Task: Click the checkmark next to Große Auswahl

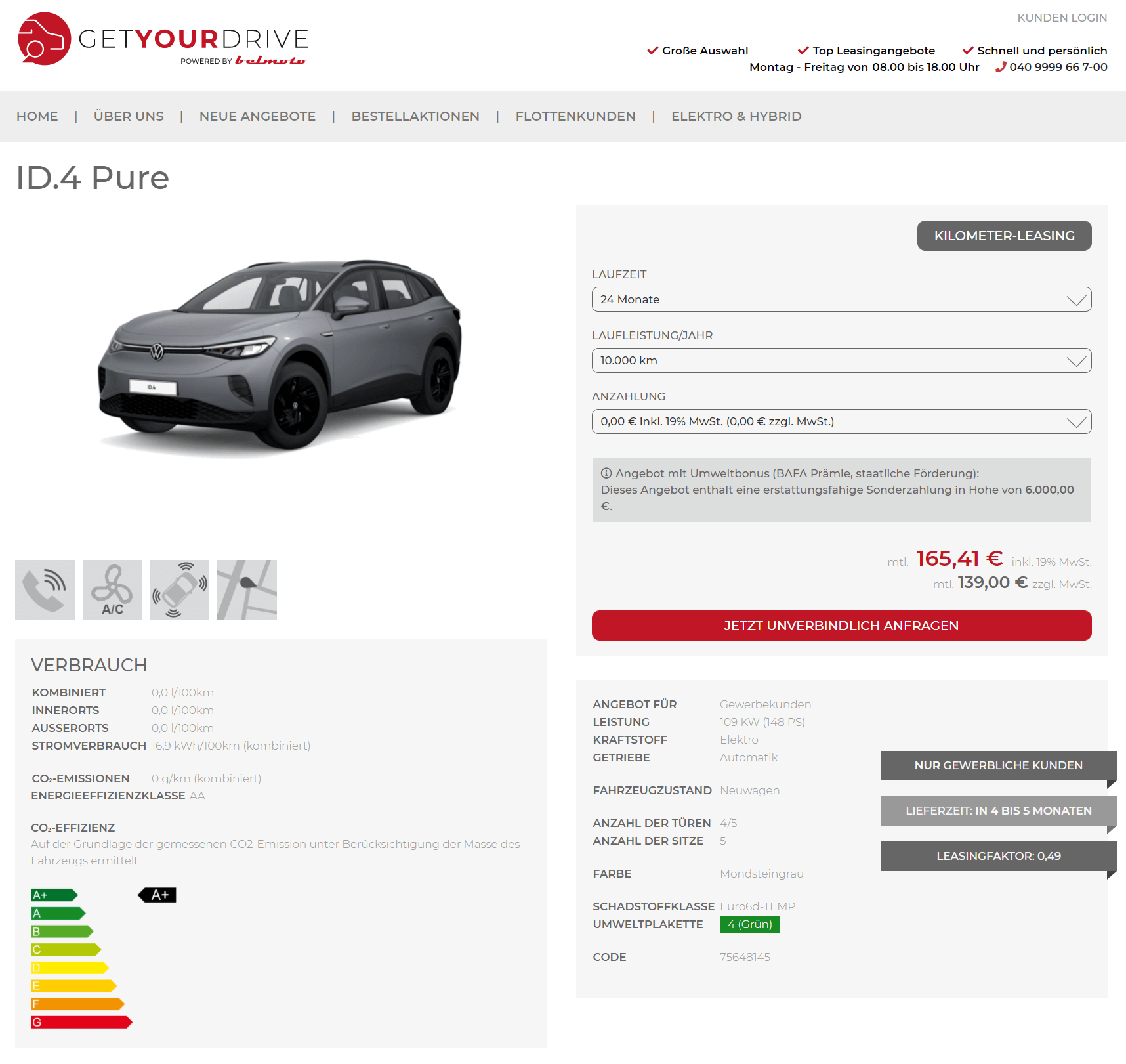Action: point(652,51)
